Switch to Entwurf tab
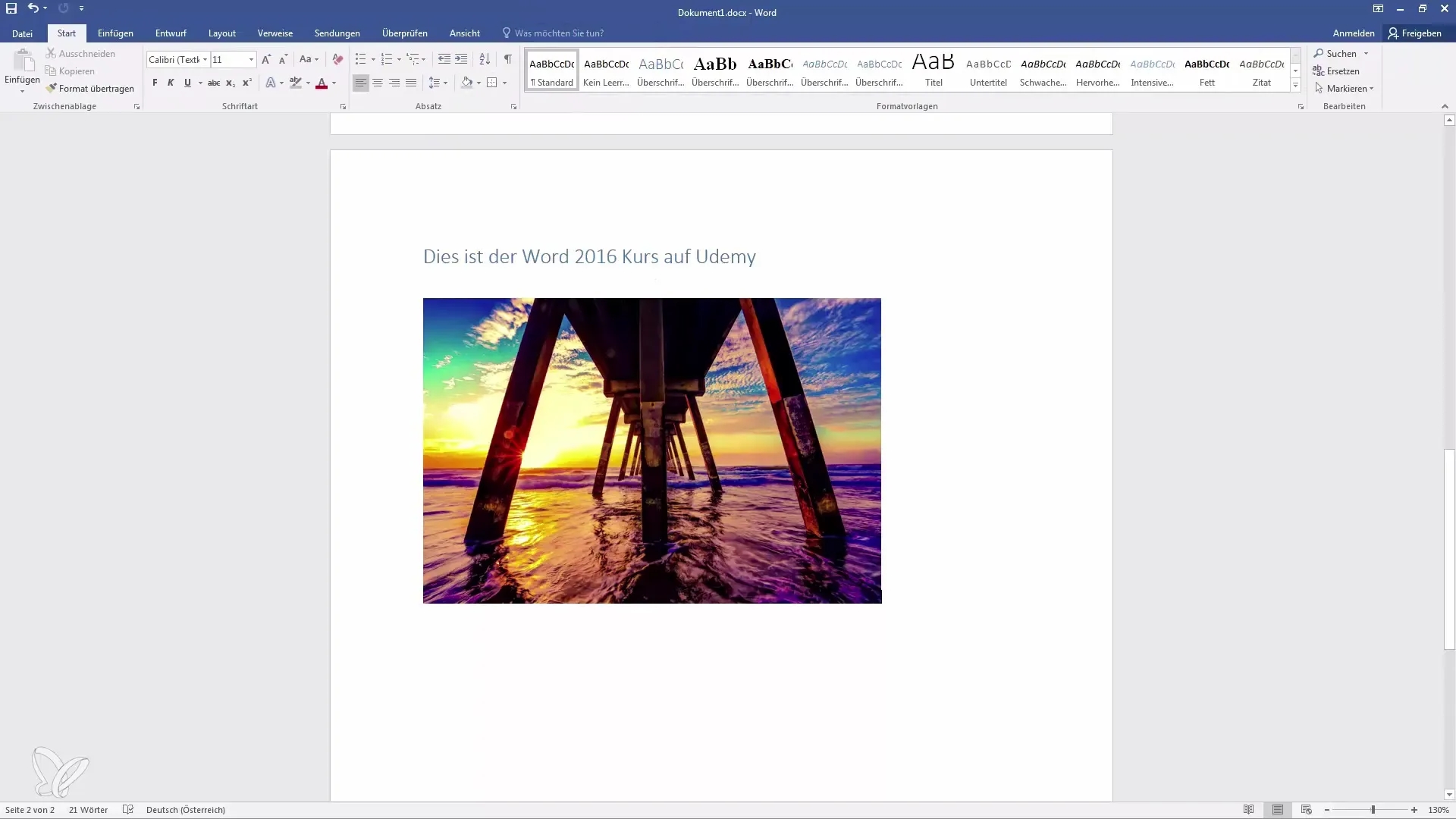This screenshot has height=819, width=1456. 171,33
